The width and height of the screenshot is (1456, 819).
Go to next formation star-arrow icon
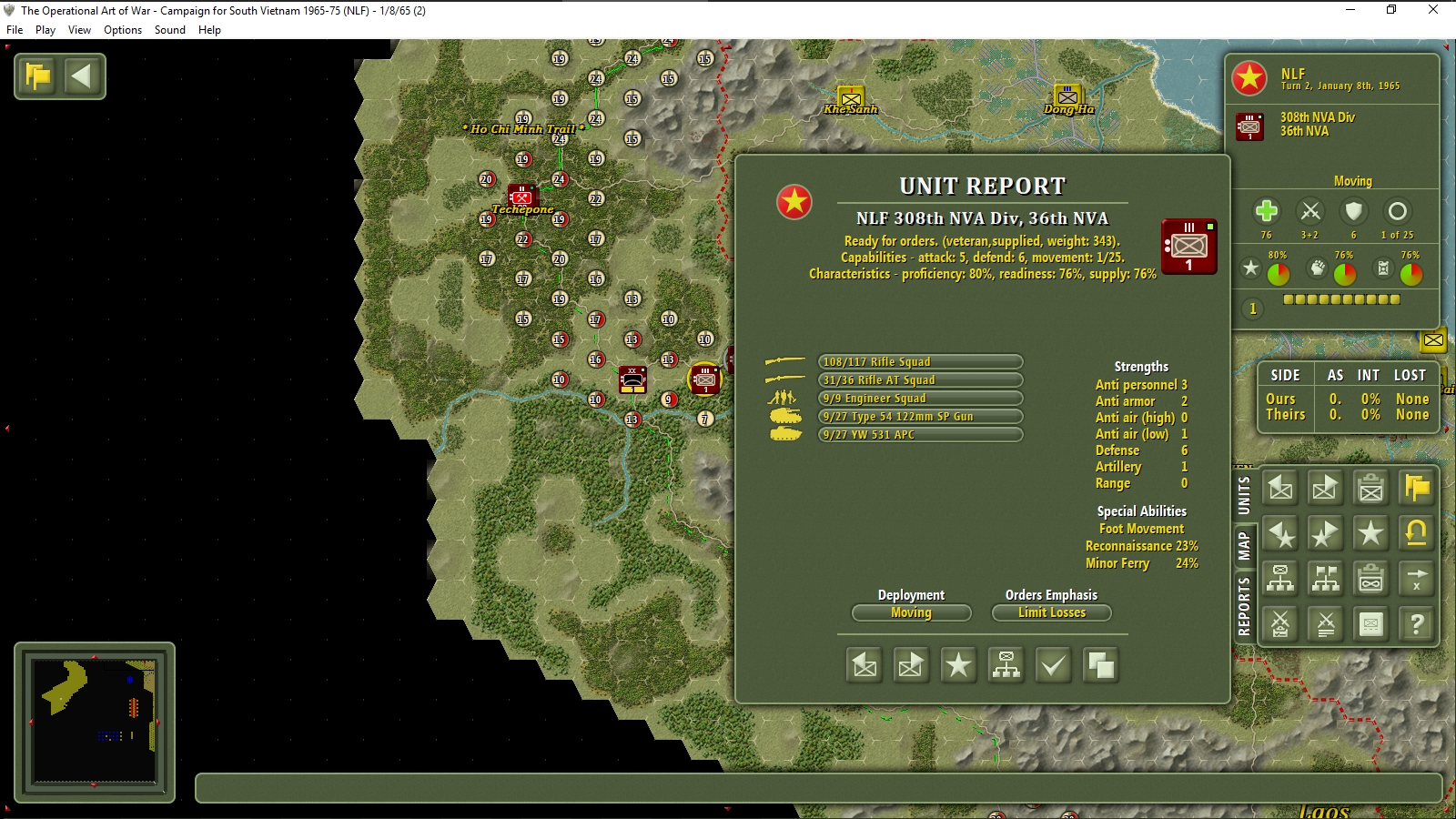[x=1325, y=533]
